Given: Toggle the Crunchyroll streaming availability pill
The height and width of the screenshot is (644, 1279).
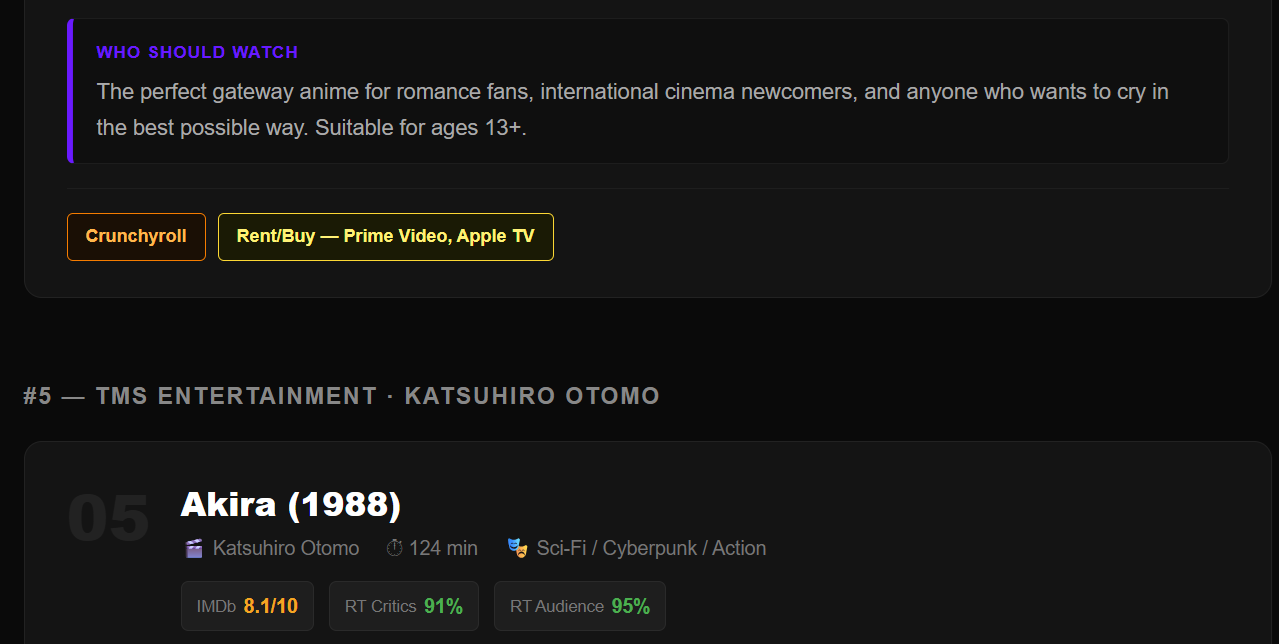Looking at the screenshot, I should (x=136, y=237).
